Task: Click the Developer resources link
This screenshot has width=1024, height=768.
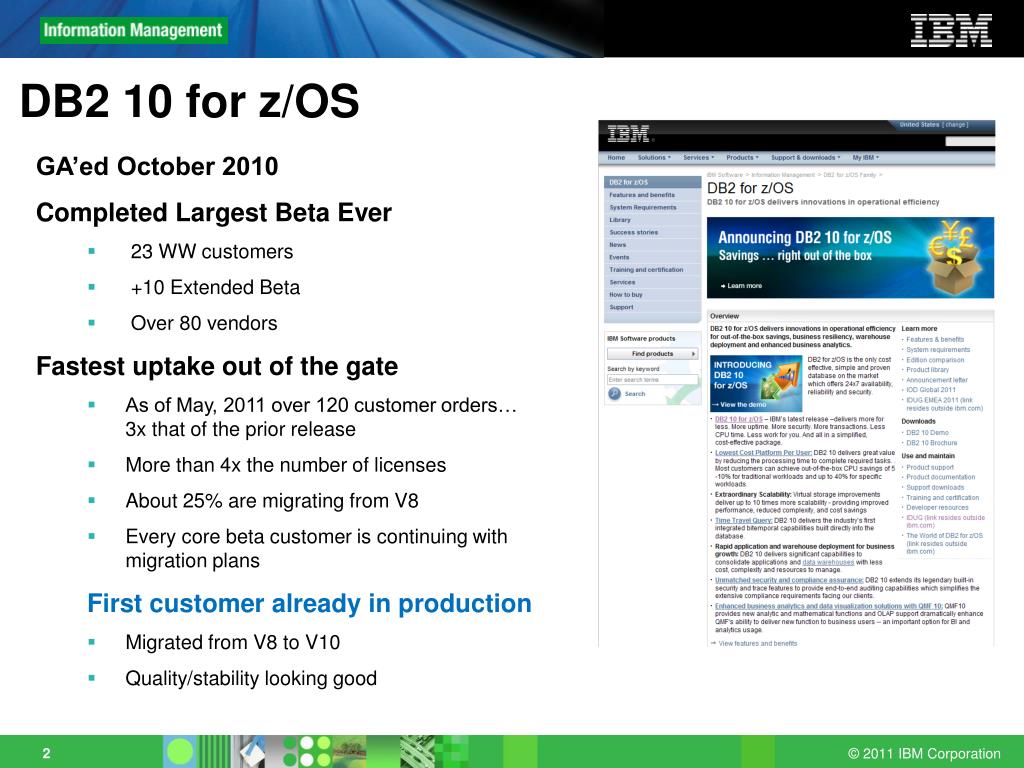Action: [x=937, y=507]
